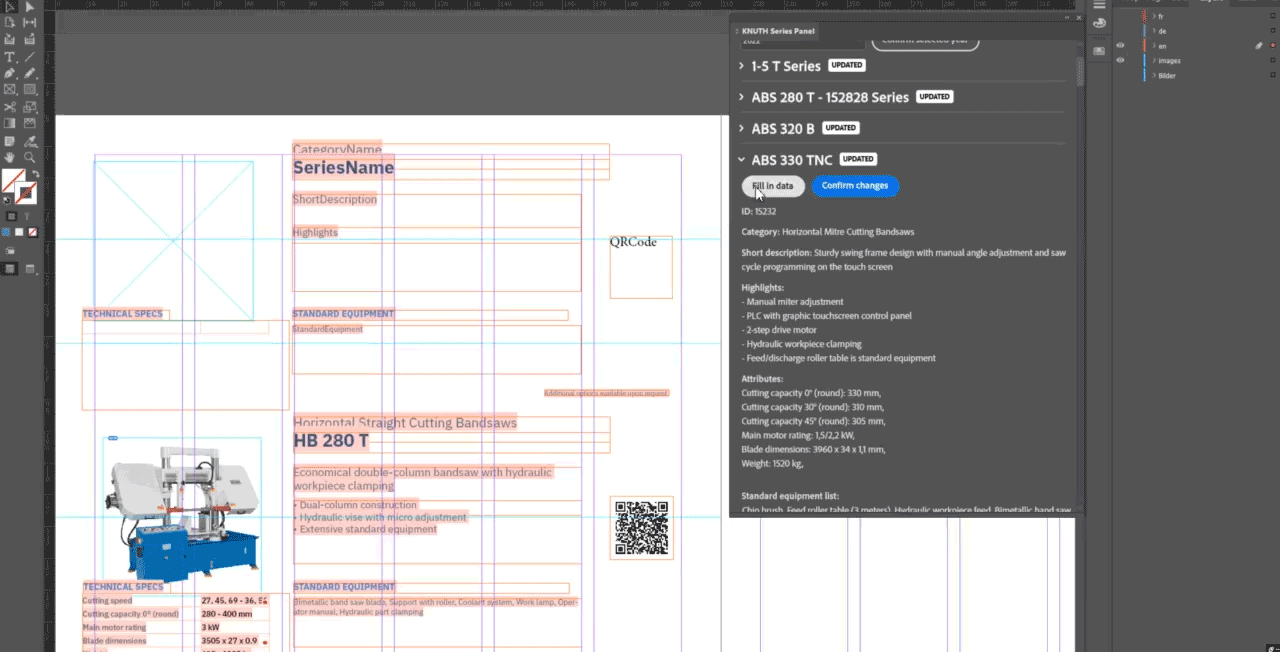This screenshot has width=1280, height=652.
Task: Select the Gradient Swatch tool
Action: [x=9, y=122]
